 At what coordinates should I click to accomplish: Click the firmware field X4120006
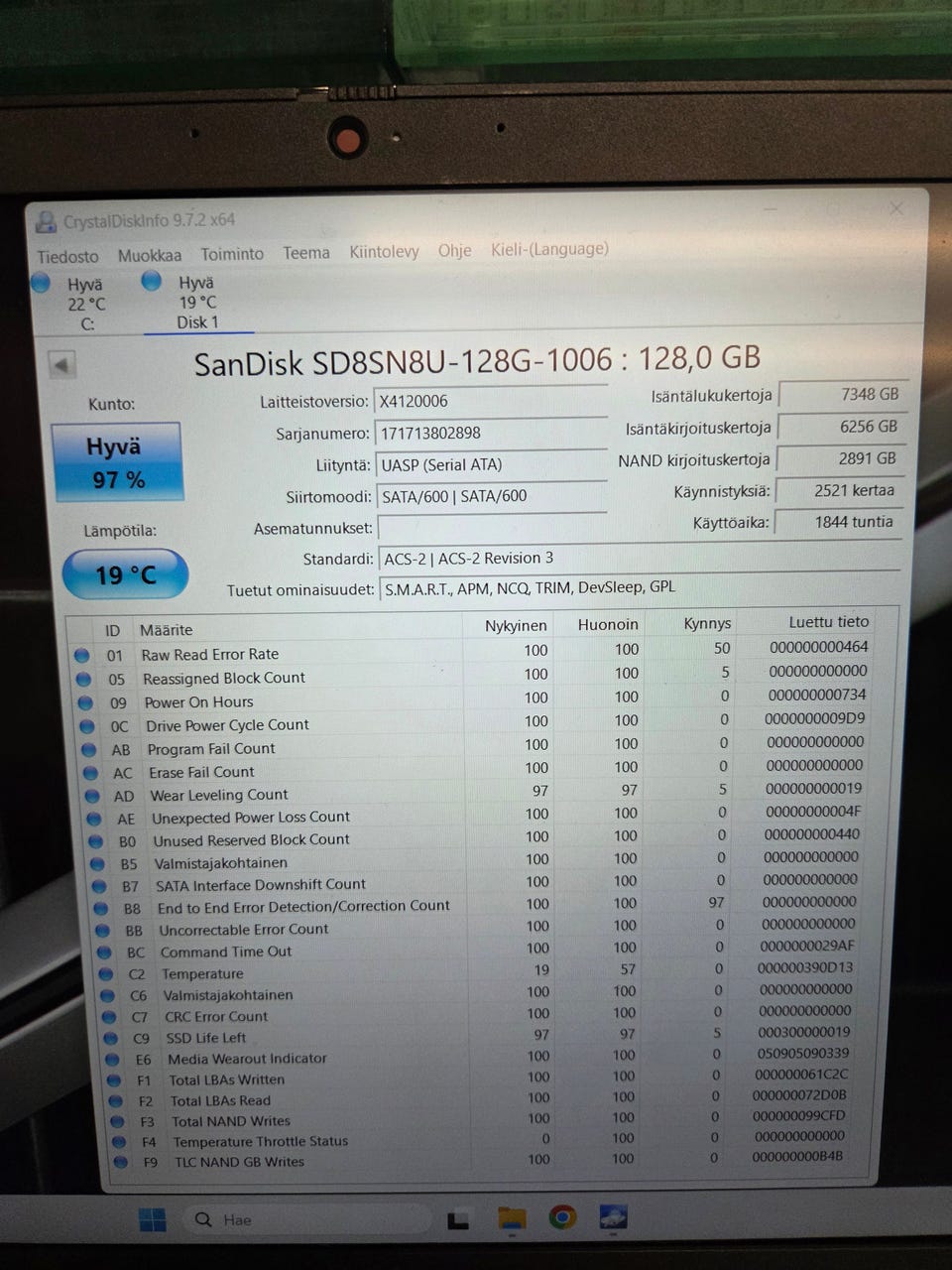pyautogui.click(x=490, y=401)
